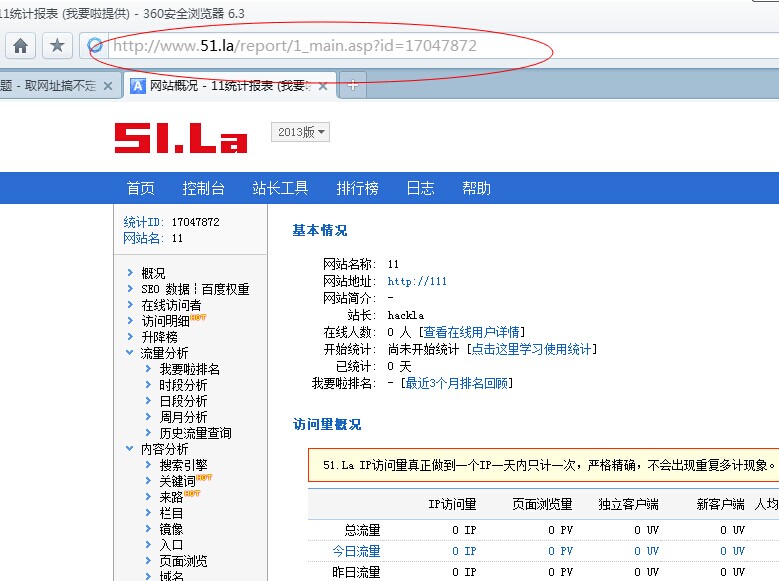Image resolution: width=779 pixels, height=581 pixels.
Task: Open 站长工具 menu
Action: pos(280,188)
